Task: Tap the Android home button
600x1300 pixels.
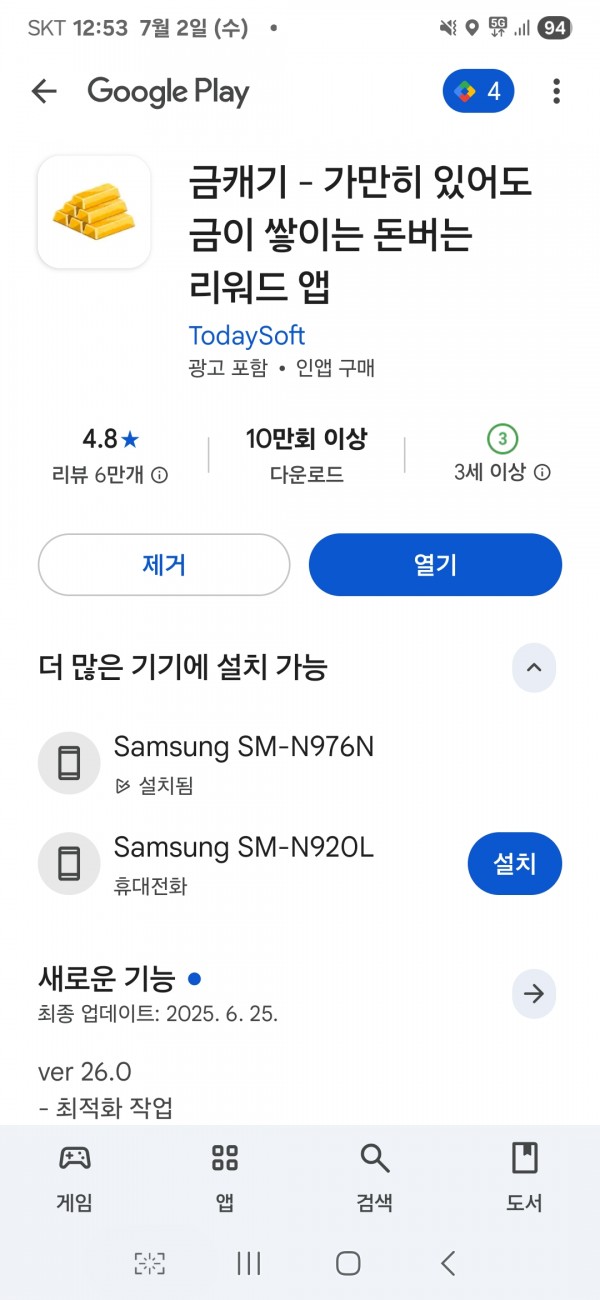Action: click(x=348, y=1263)
